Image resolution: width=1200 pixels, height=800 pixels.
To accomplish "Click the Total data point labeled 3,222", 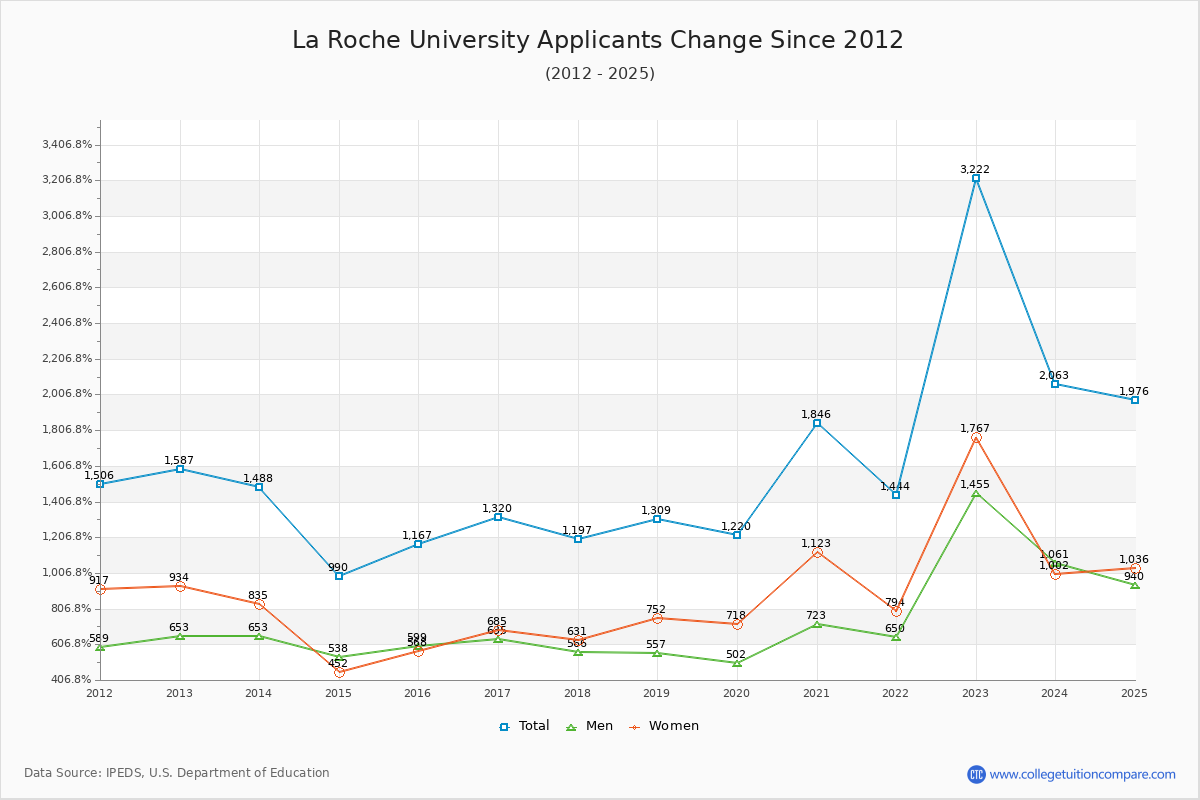I will [976, 178].
